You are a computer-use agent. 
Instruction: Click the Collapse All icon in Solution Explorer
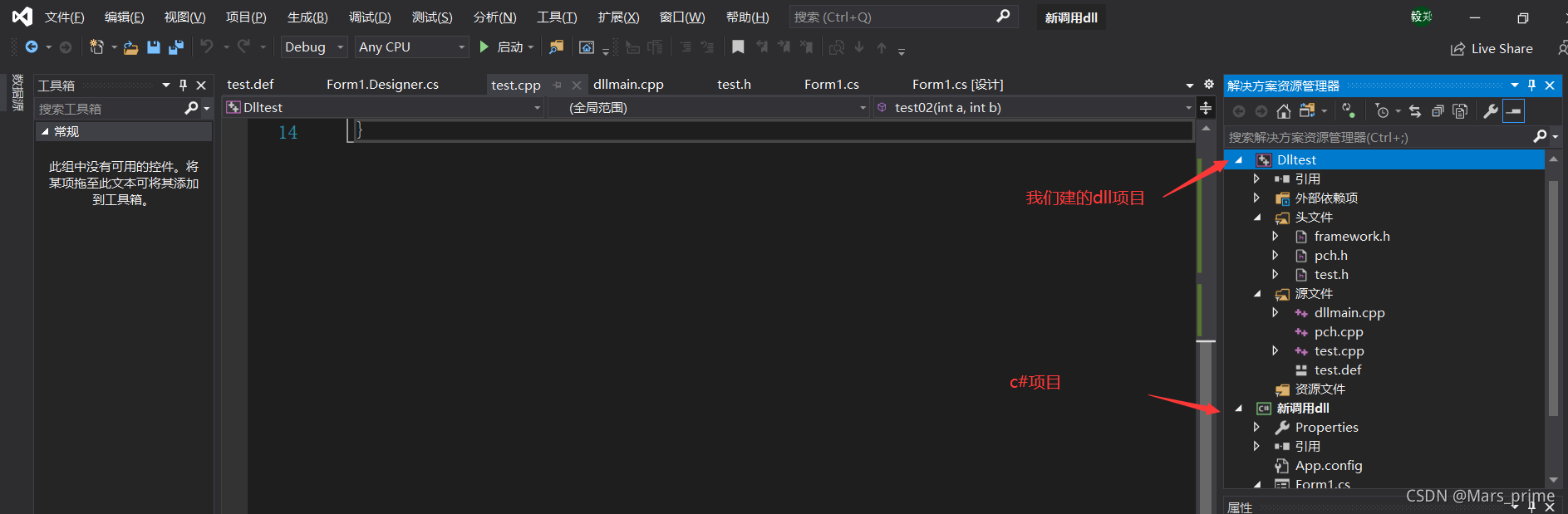tap(1438, 111)
